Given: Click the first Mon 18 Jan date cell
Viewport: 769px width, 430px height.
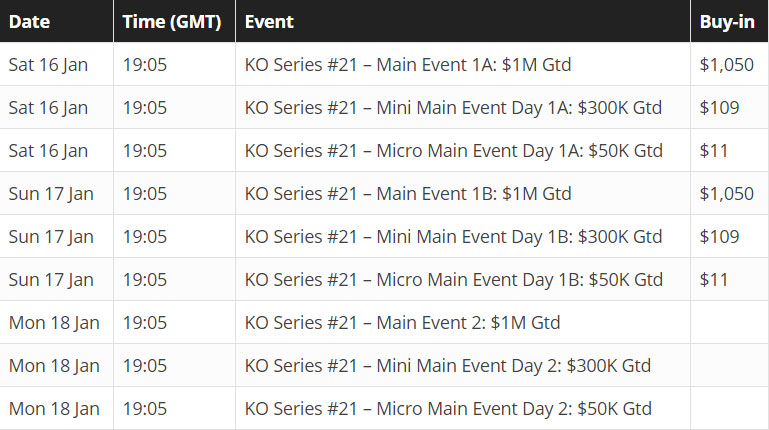Looking at the screenshot, I should (x=54, y=323).
